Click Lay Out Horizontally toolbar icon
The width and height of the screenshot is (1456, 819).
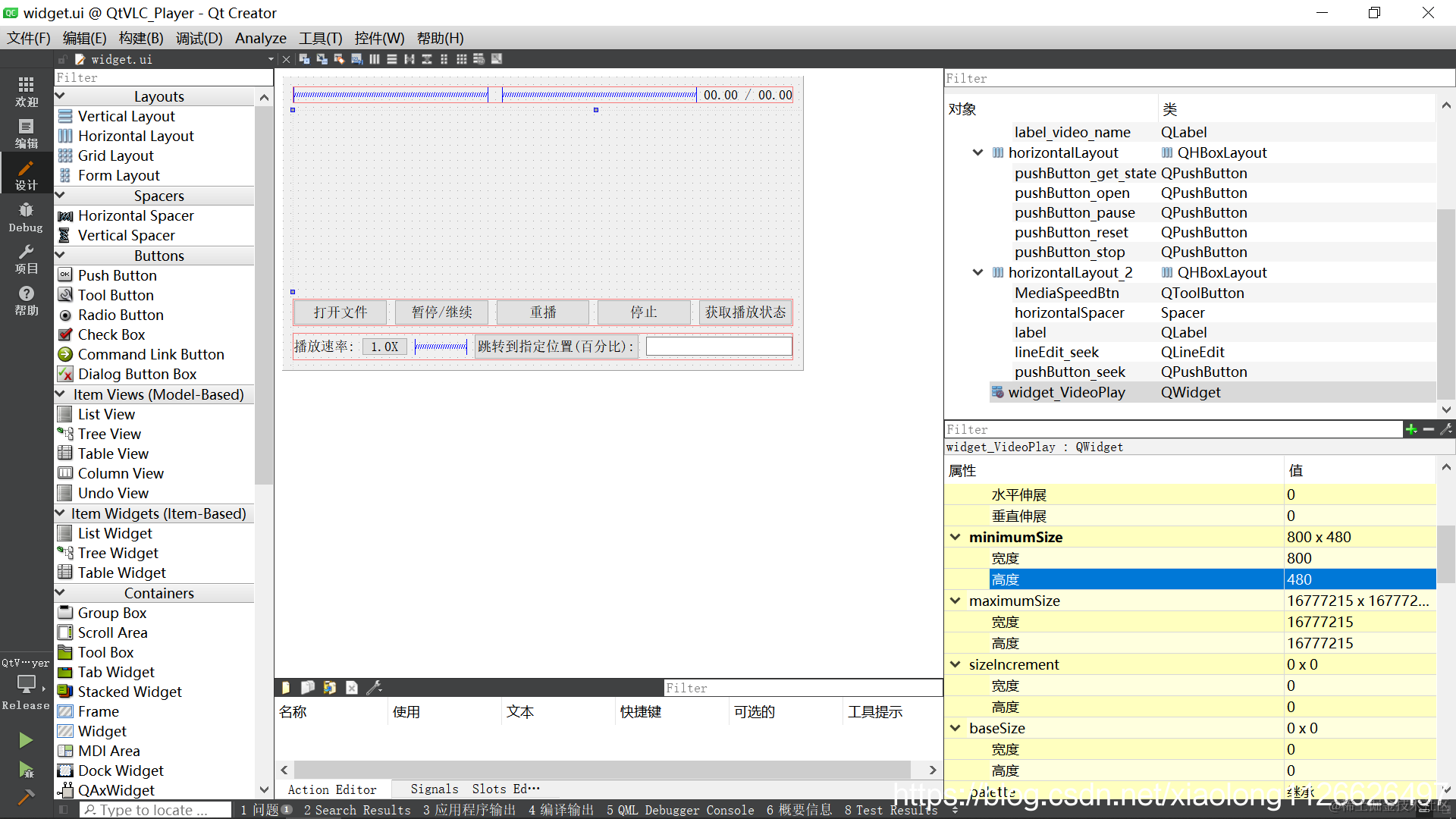pos(374,59)
